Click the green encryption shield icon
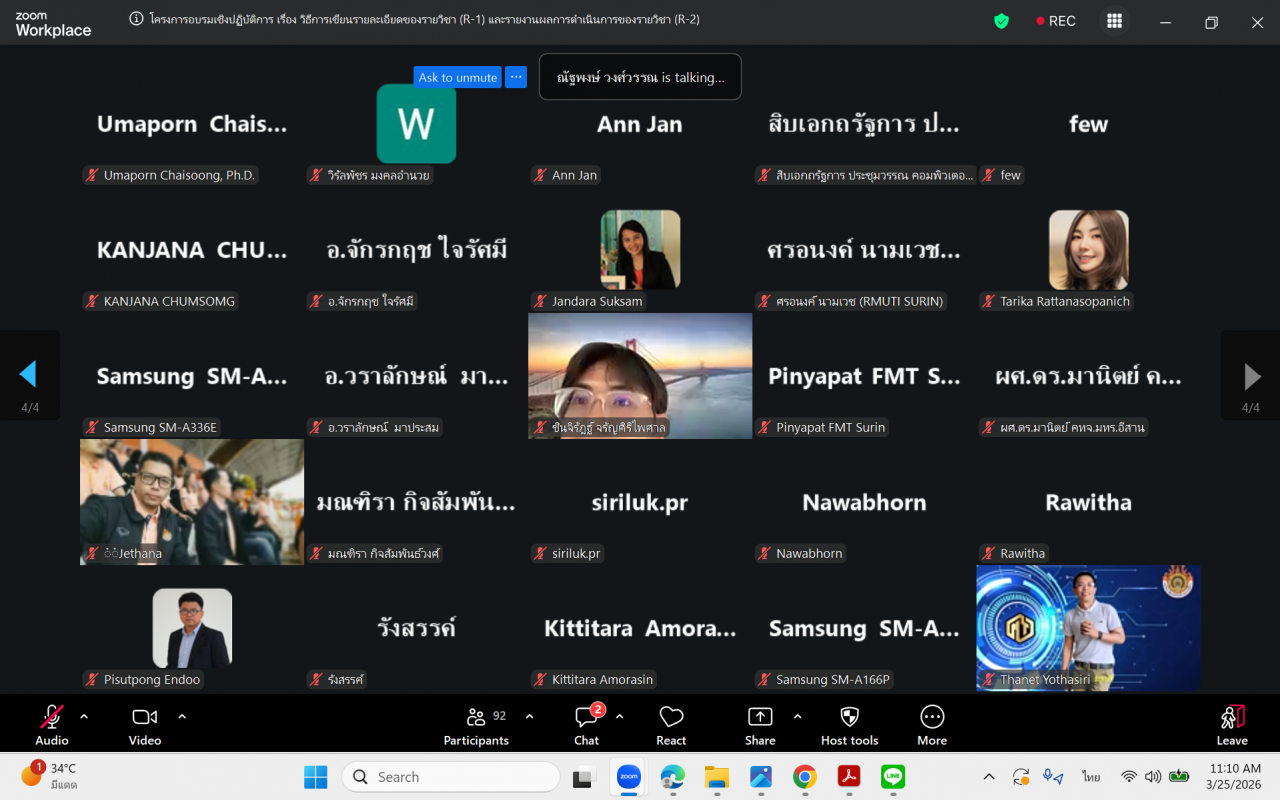The width and height of the screenshot is (1280, 800). pos(1001,21)
